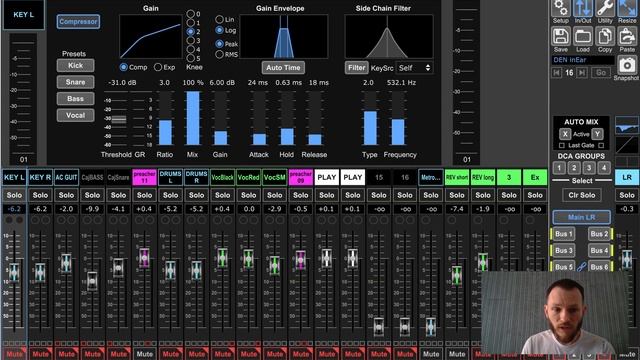Select the Exp radio button

(158, 67)
